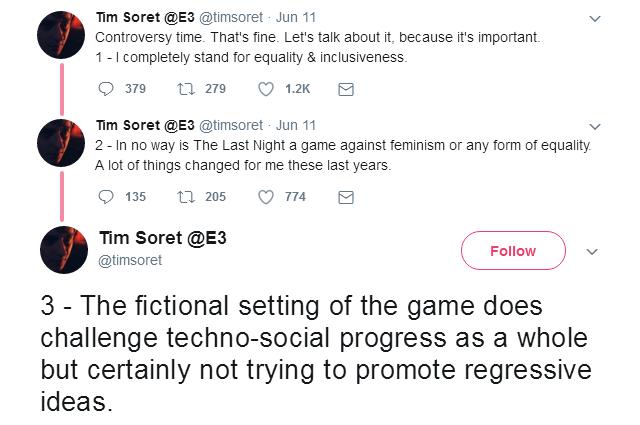The image size is (640, 425).
Task: Like the first tweet with 1.2K likes
Action: 267,89
